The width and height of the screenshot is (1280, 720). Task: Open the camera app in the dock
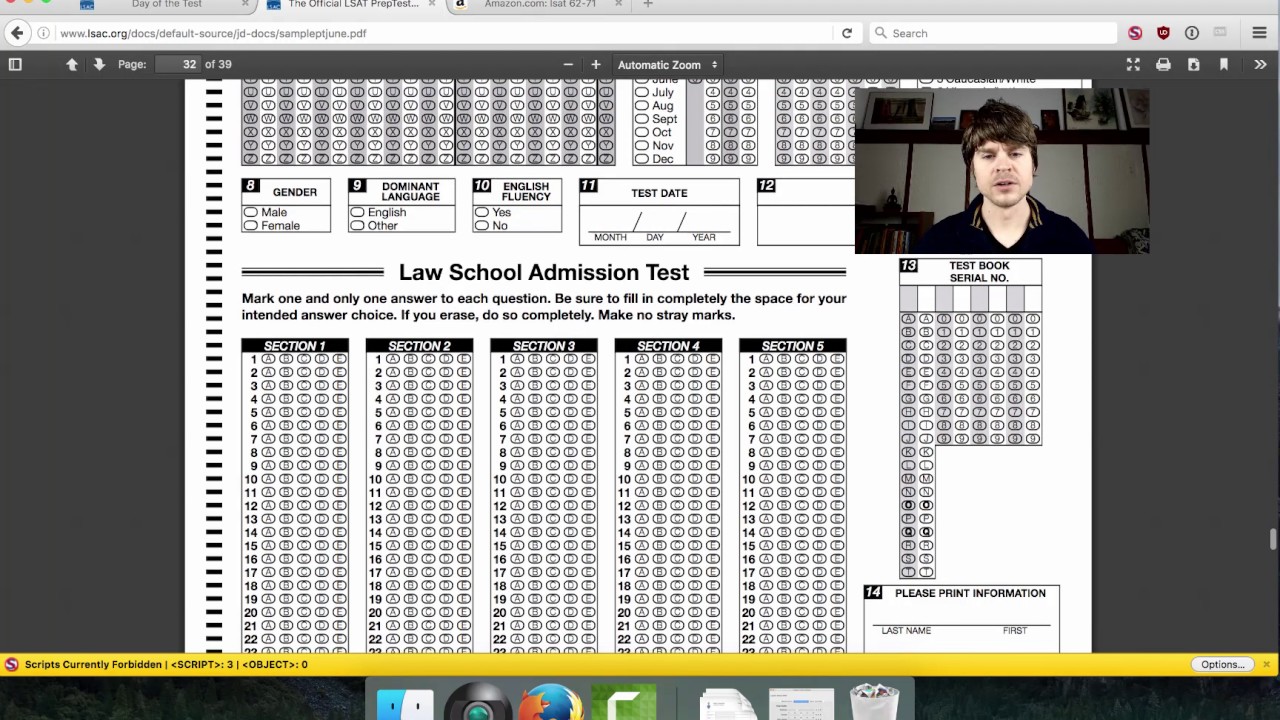point(478,703)
